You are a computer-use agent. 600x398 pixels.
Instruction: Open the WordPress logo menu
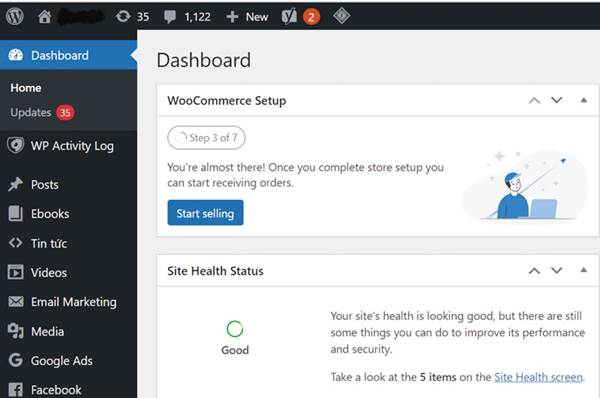[x=15, y=16]
